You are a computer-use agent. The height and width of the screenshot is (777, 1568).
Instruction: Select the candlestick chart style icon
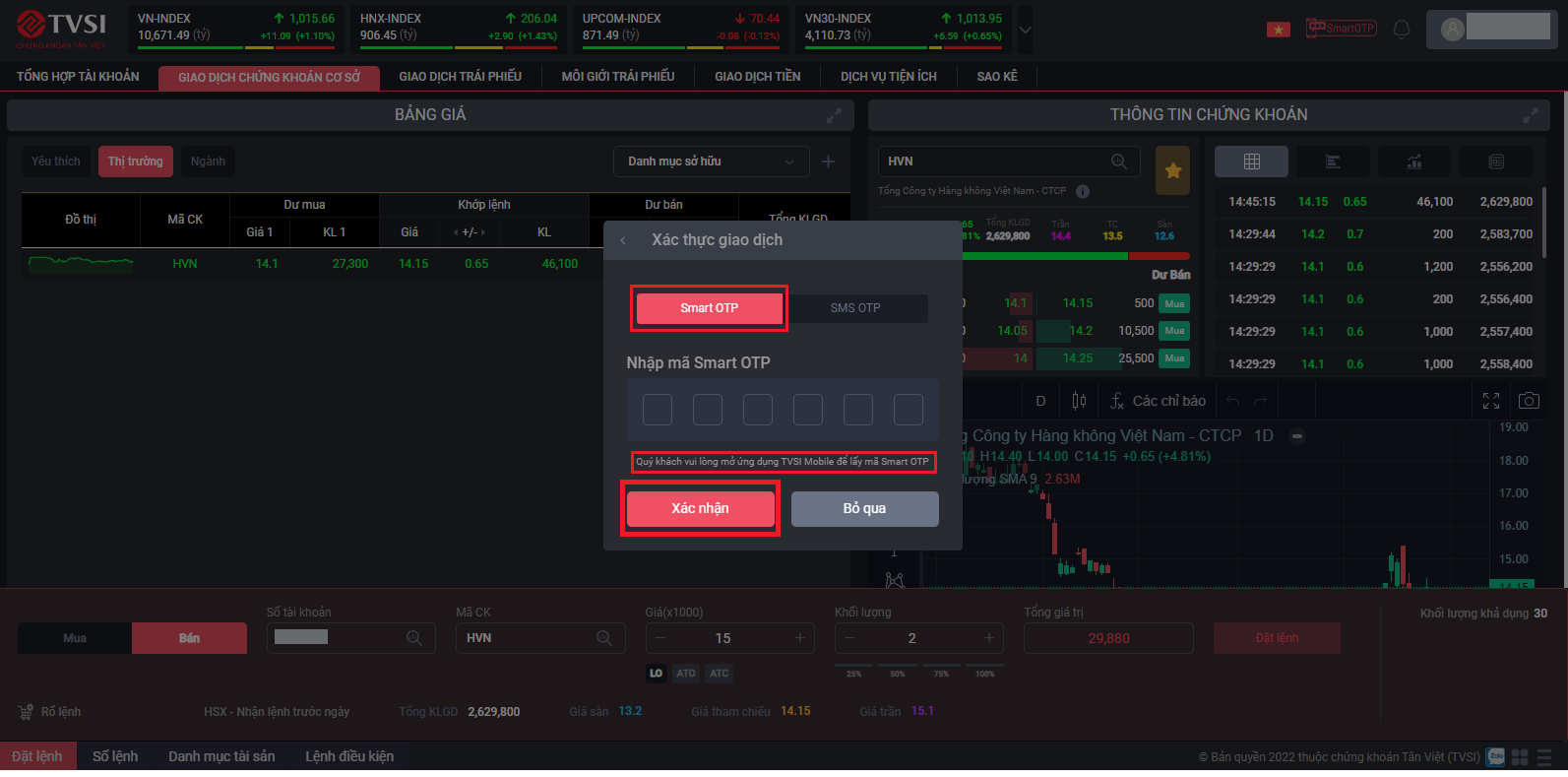(1079, 401)
